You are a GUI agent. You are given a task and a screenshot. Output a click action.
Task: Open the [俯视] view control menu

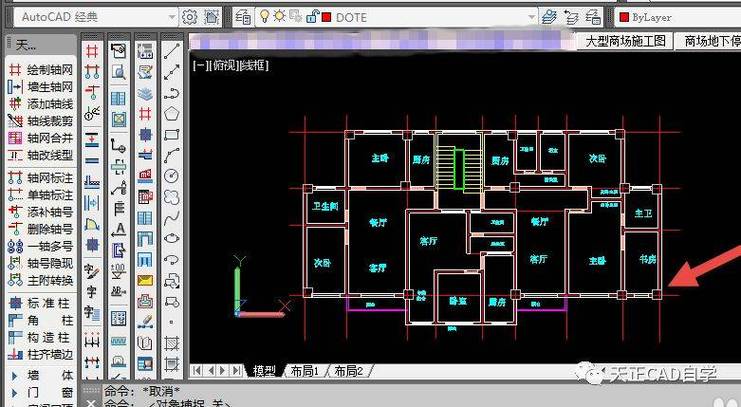[x=222, y=65]
